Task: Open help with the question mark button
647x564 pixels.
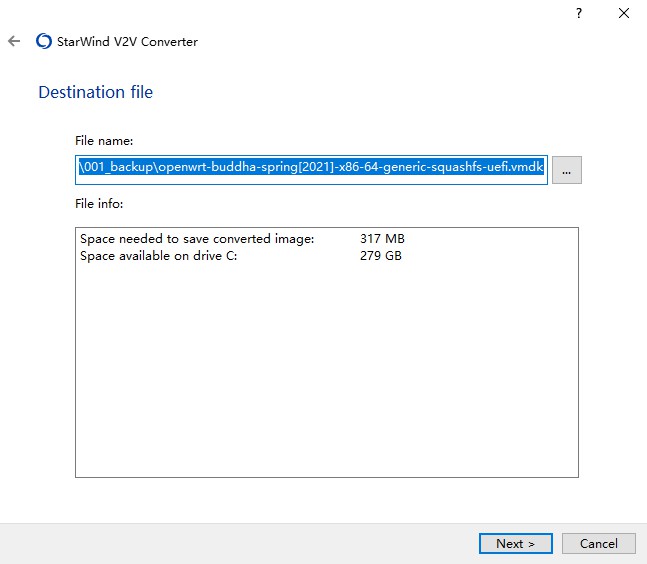Action: click(x=578, y=13)
